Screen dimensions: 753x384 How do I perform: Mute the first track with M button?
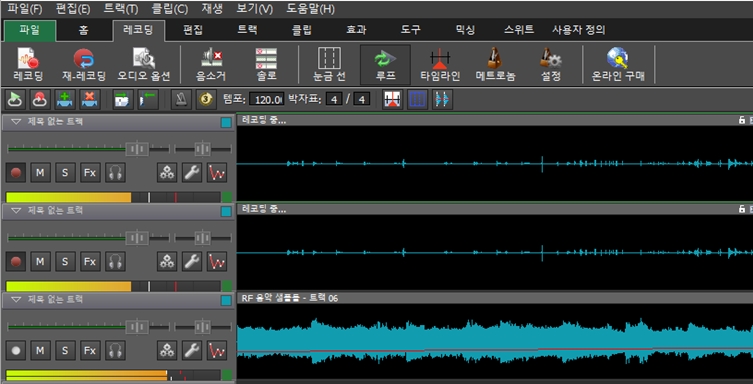tap(40, 173)
